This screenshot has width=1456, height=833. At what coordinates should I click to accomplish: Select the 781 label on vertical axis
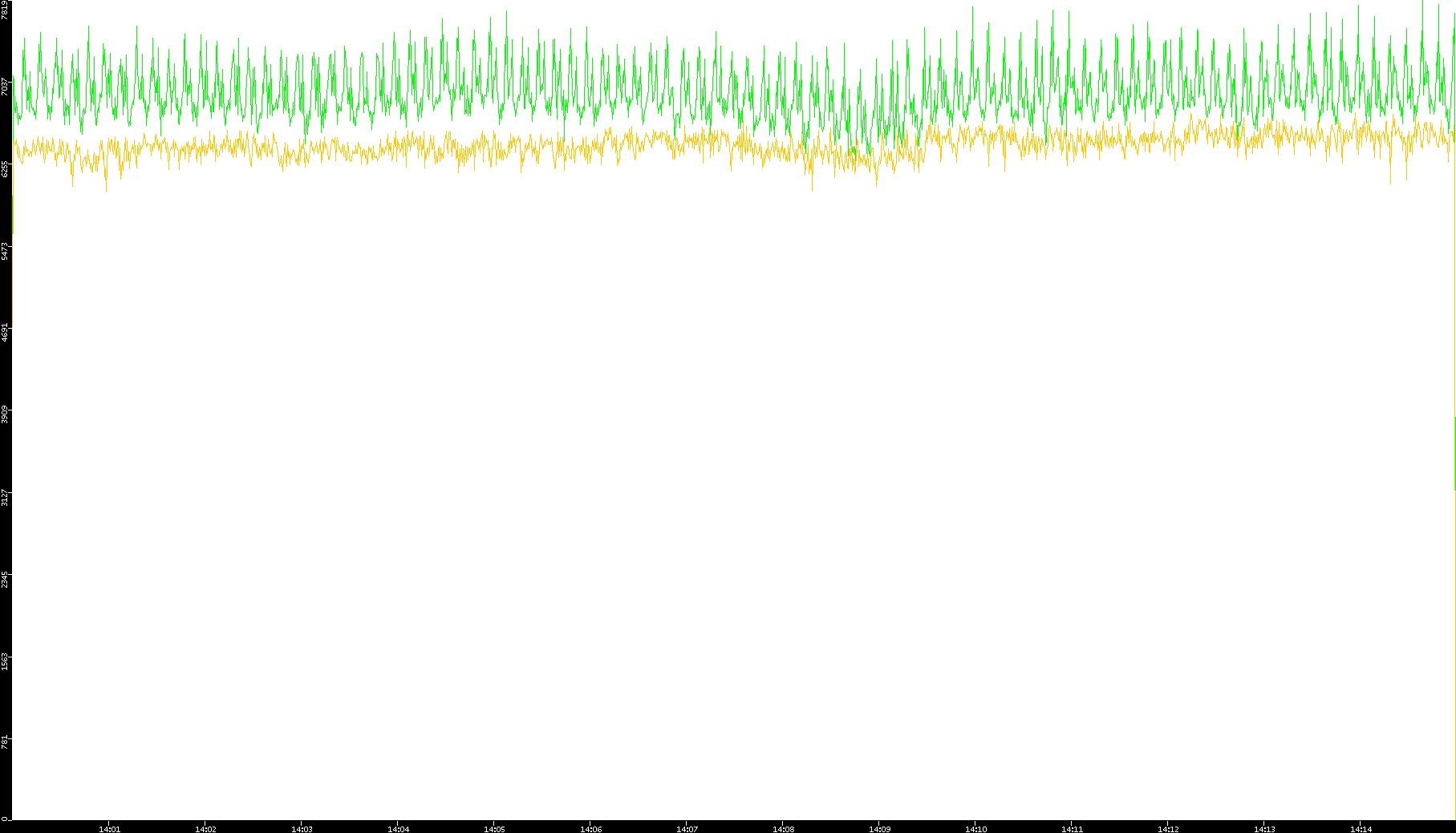(x=5, y=742)
